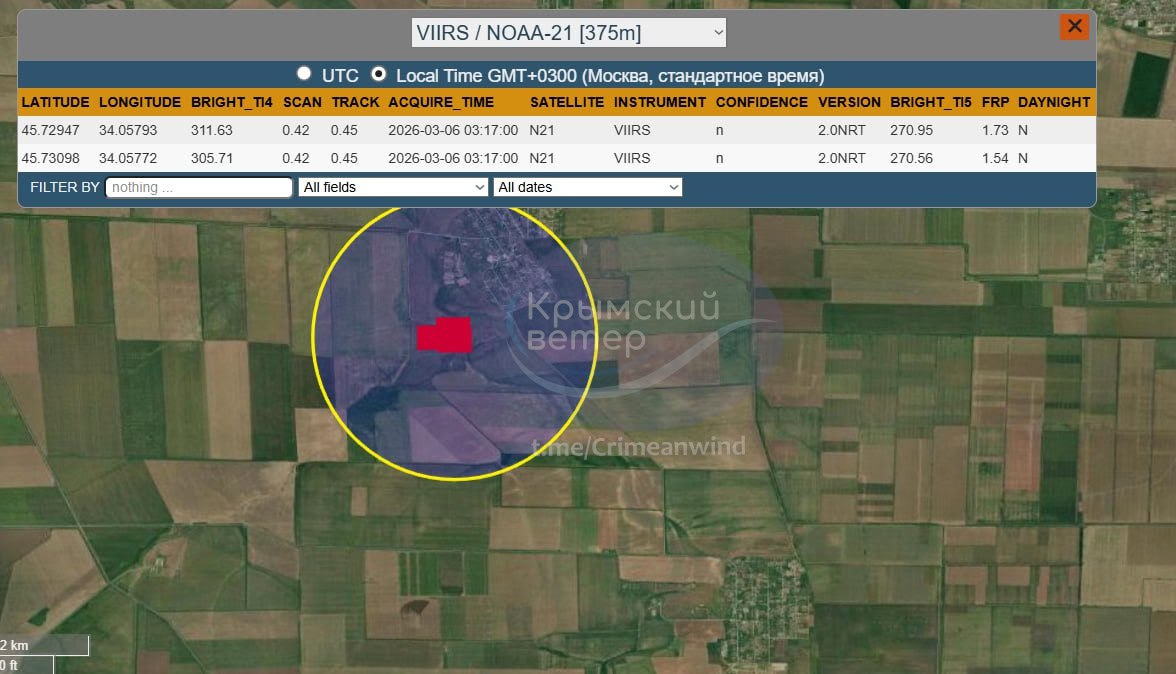Image resolution: width=1176 pixels, height=674 pixels.
Task: Expand the All fields filter dropdown
Action: click(x=393, y=187)
